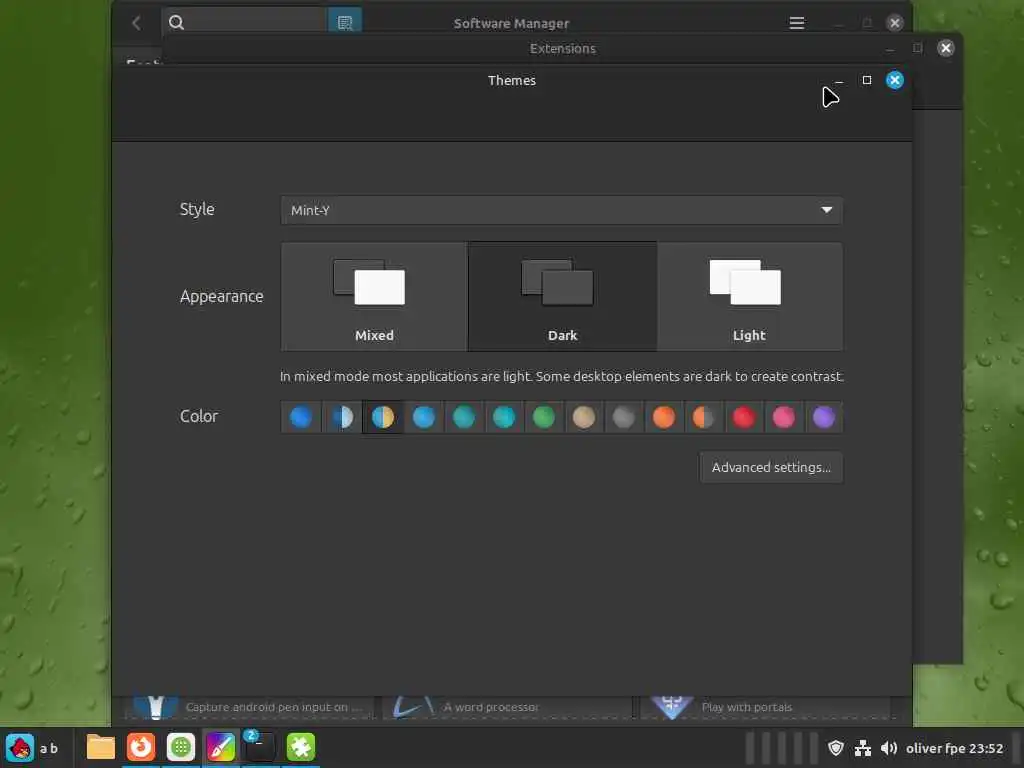Open the main menu from the taskbar

[x=20, y=748]
